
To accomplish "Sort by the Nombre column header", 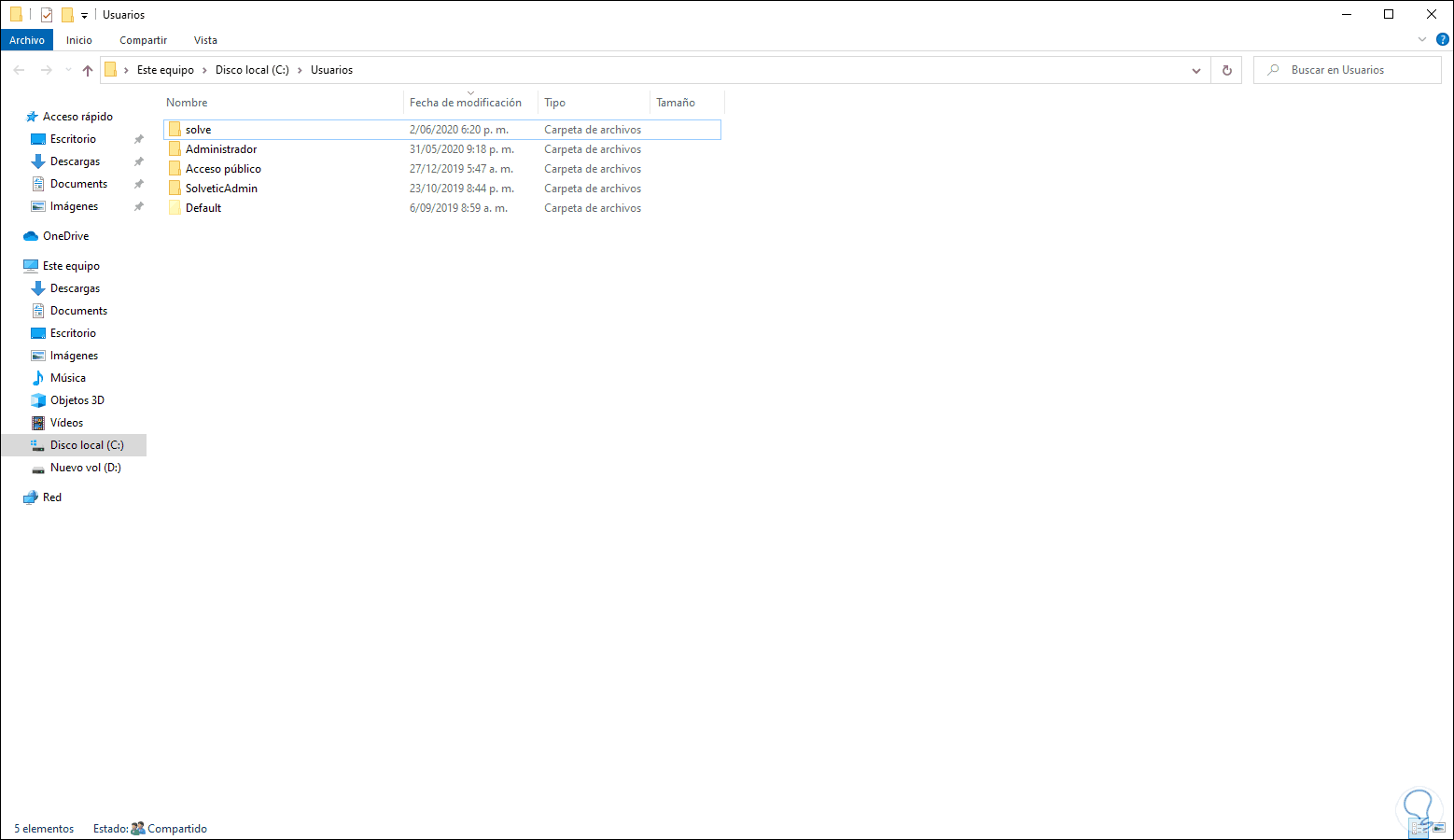I will pos(187,103).
